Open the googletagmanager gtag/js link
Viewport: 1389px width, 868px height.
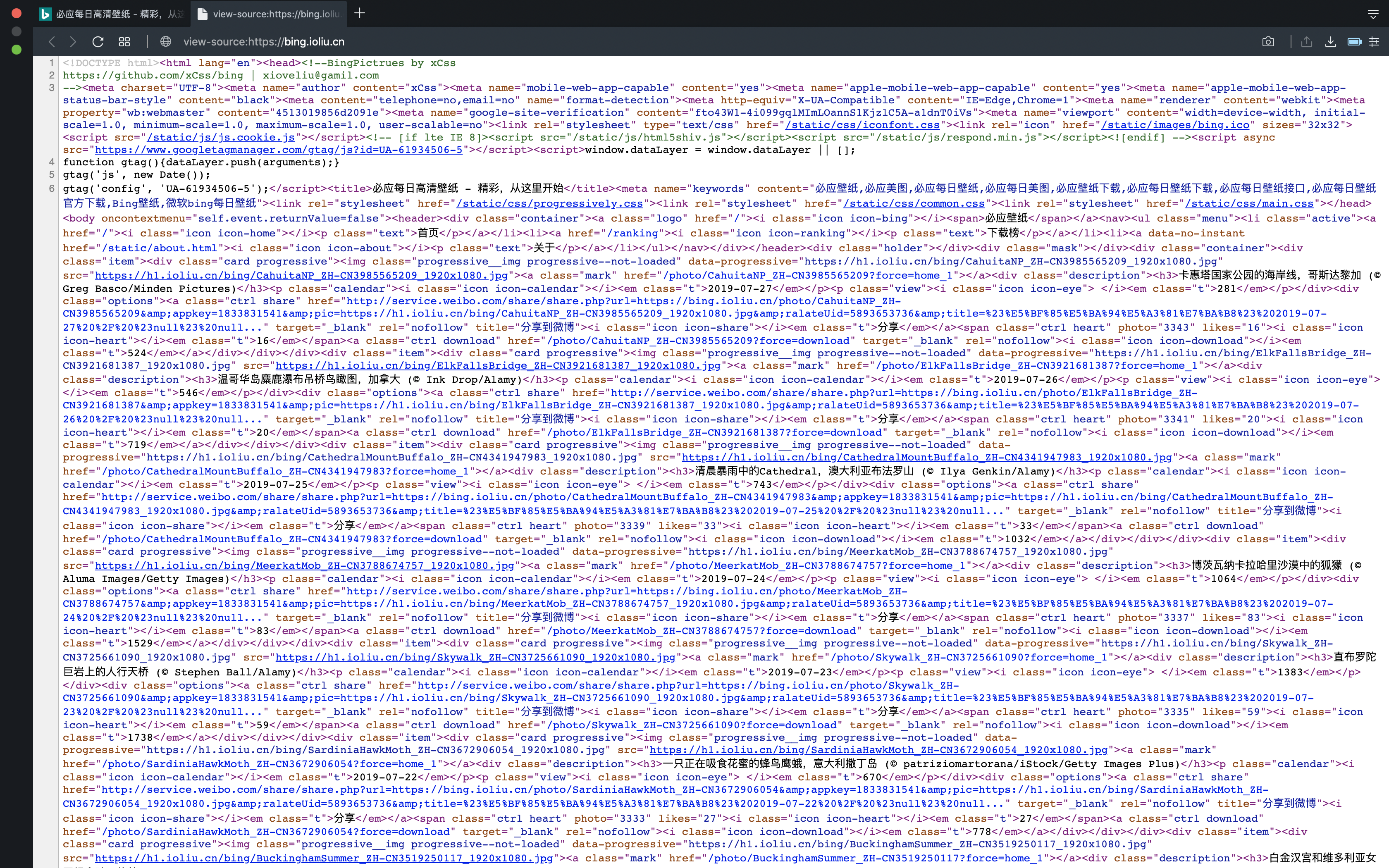coord(278,150)
